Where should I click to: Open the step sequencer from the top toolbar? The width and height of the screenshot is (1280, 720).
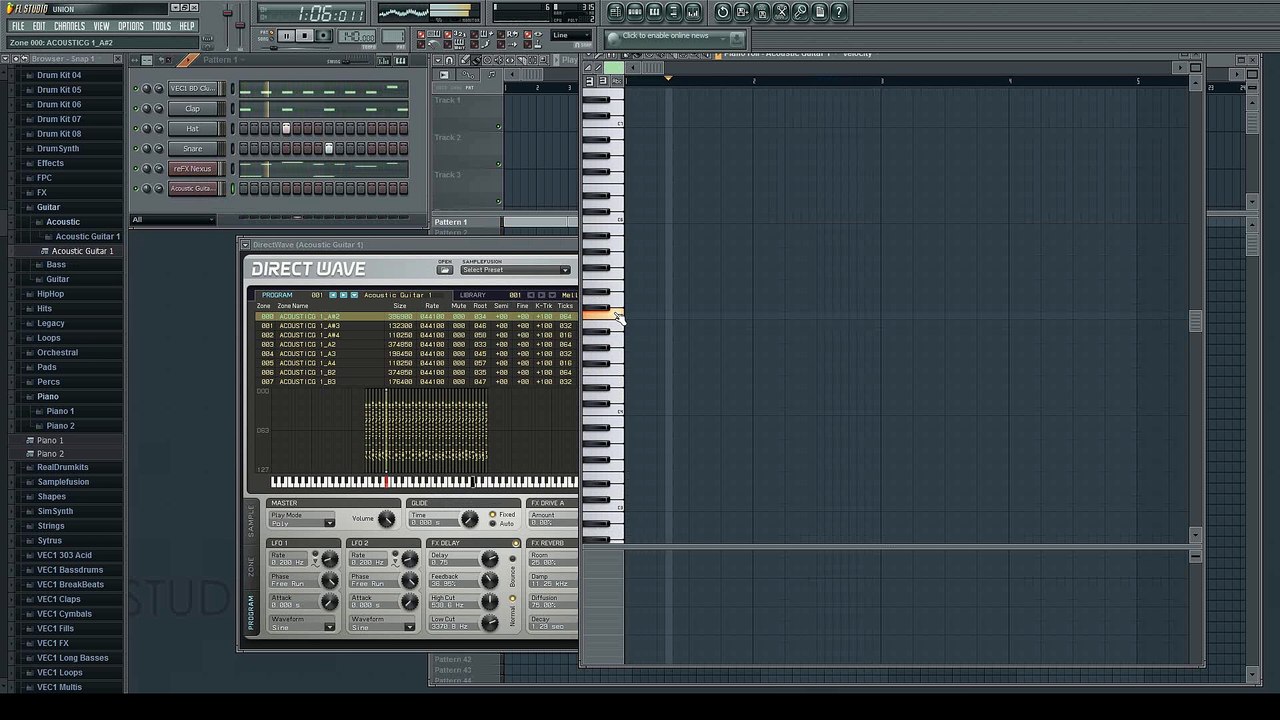point(635,12)
